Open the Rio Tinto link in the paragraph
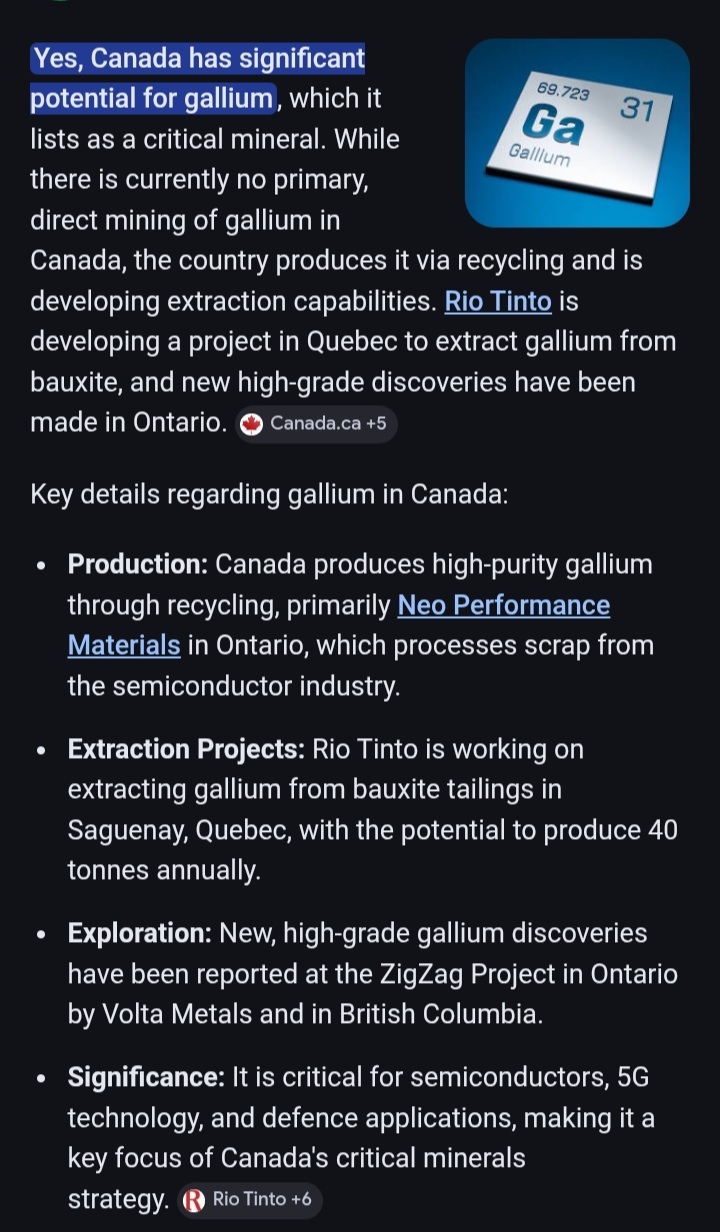 click(498, 301)
